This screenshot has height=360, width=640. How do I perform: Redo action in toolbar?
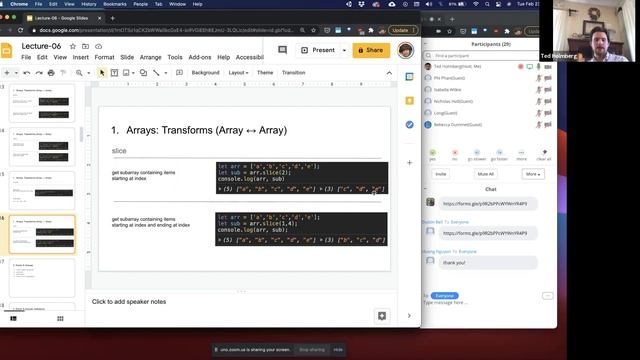tap(39, 73)
